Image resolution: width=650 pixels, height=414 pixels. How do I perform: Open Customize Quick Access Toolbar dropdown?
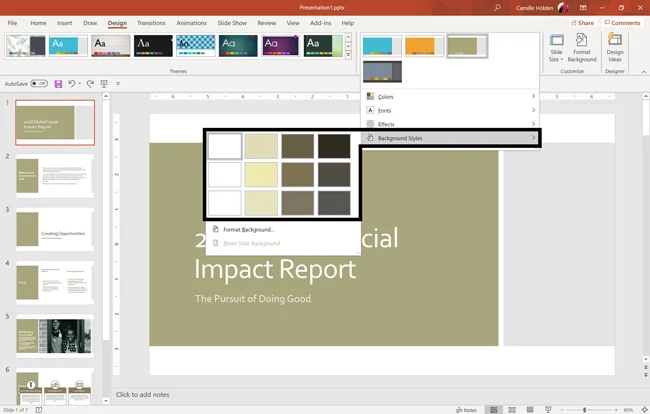point(118,84)
